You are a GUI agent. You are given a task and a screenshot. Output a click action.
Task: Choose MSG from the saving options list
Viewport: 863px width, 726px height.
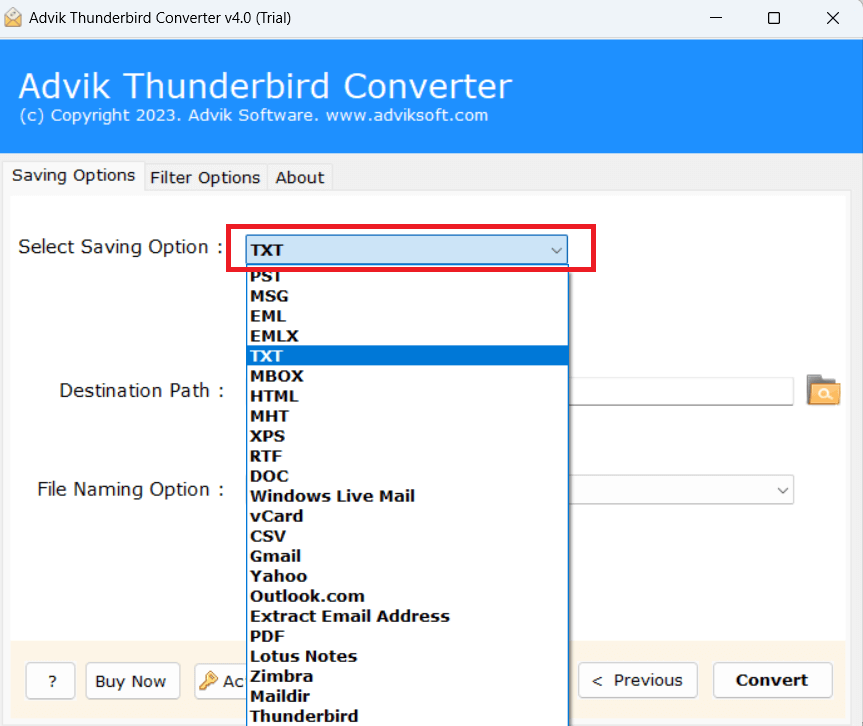click(x=407, y=296)
